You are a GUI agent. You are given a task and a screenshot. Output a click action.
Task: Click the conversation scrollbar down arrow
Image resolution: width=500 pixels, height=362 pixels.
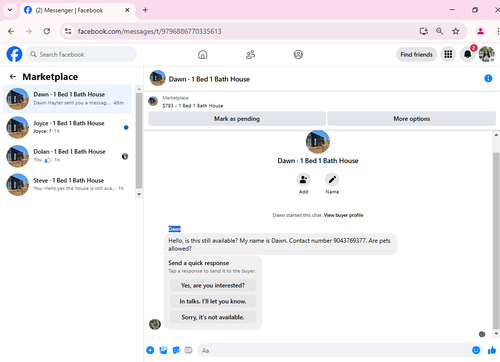[x=496, y=333]
